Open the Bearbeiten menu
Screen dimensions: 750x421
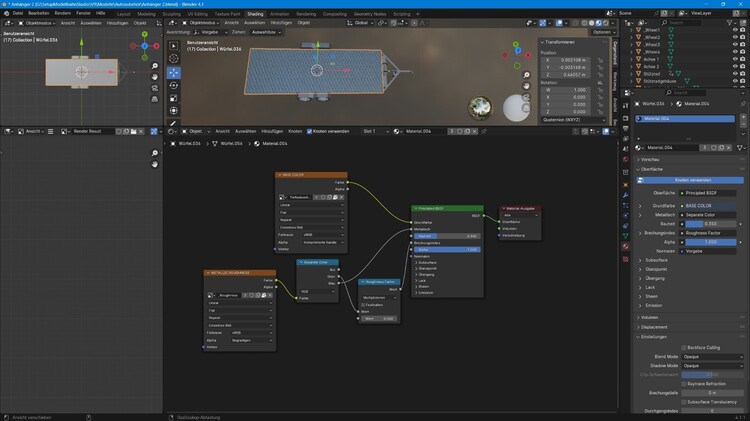[39, 13]
